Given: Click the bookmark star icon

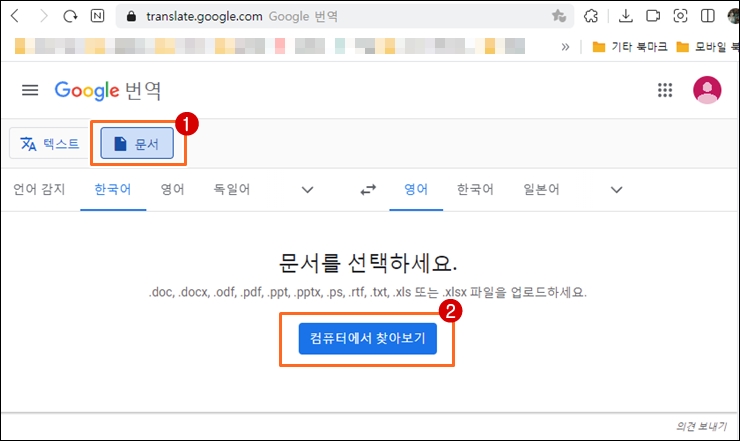Looking at the screenshot, I should 559,16.
